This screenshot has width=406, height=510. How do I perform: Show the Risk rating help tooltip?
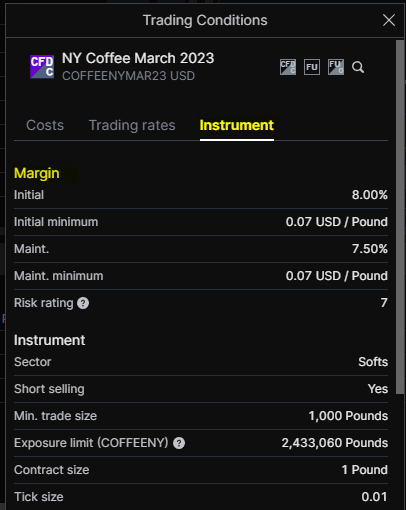pos(83,303)
